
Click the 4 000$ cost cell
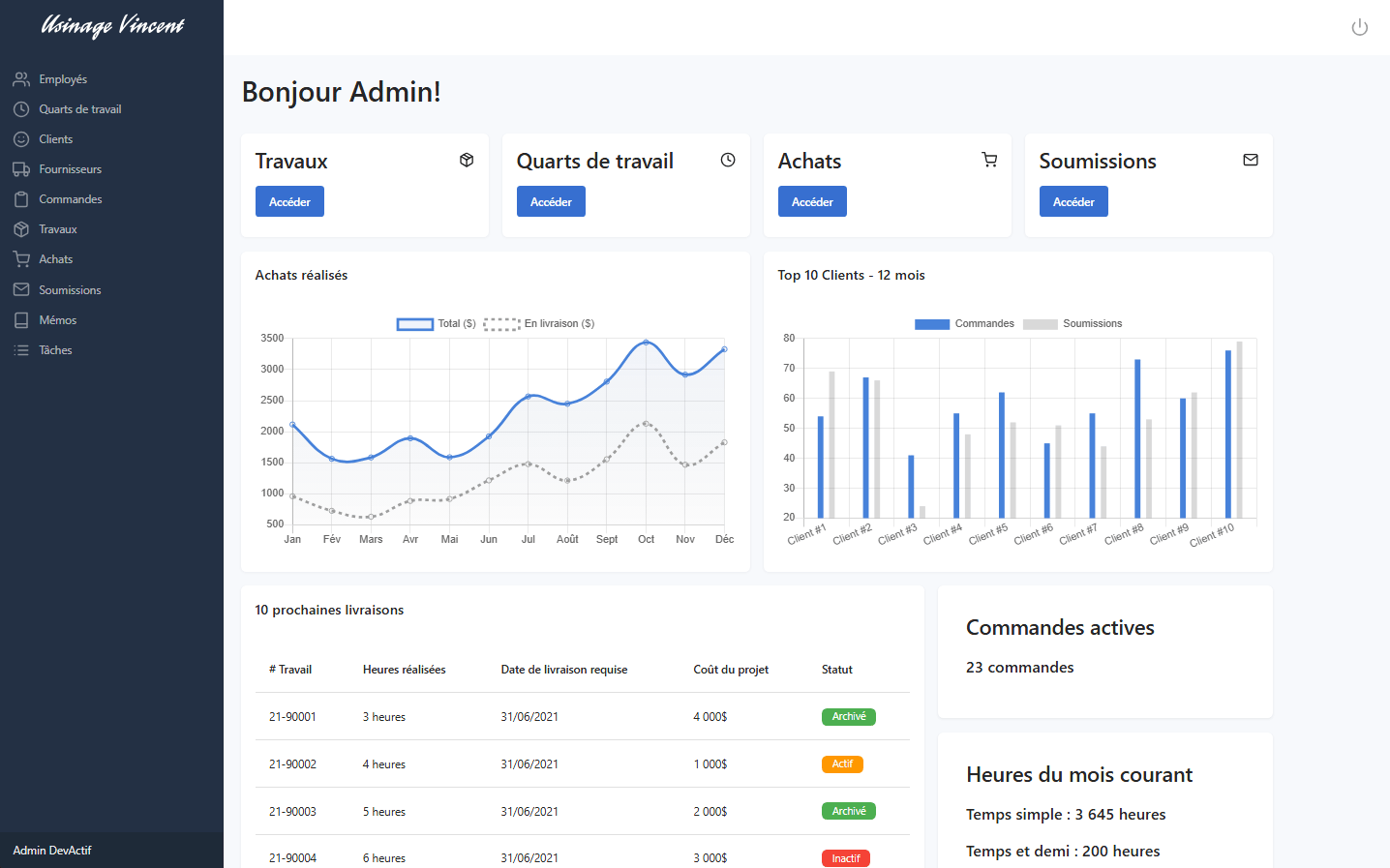710,717
